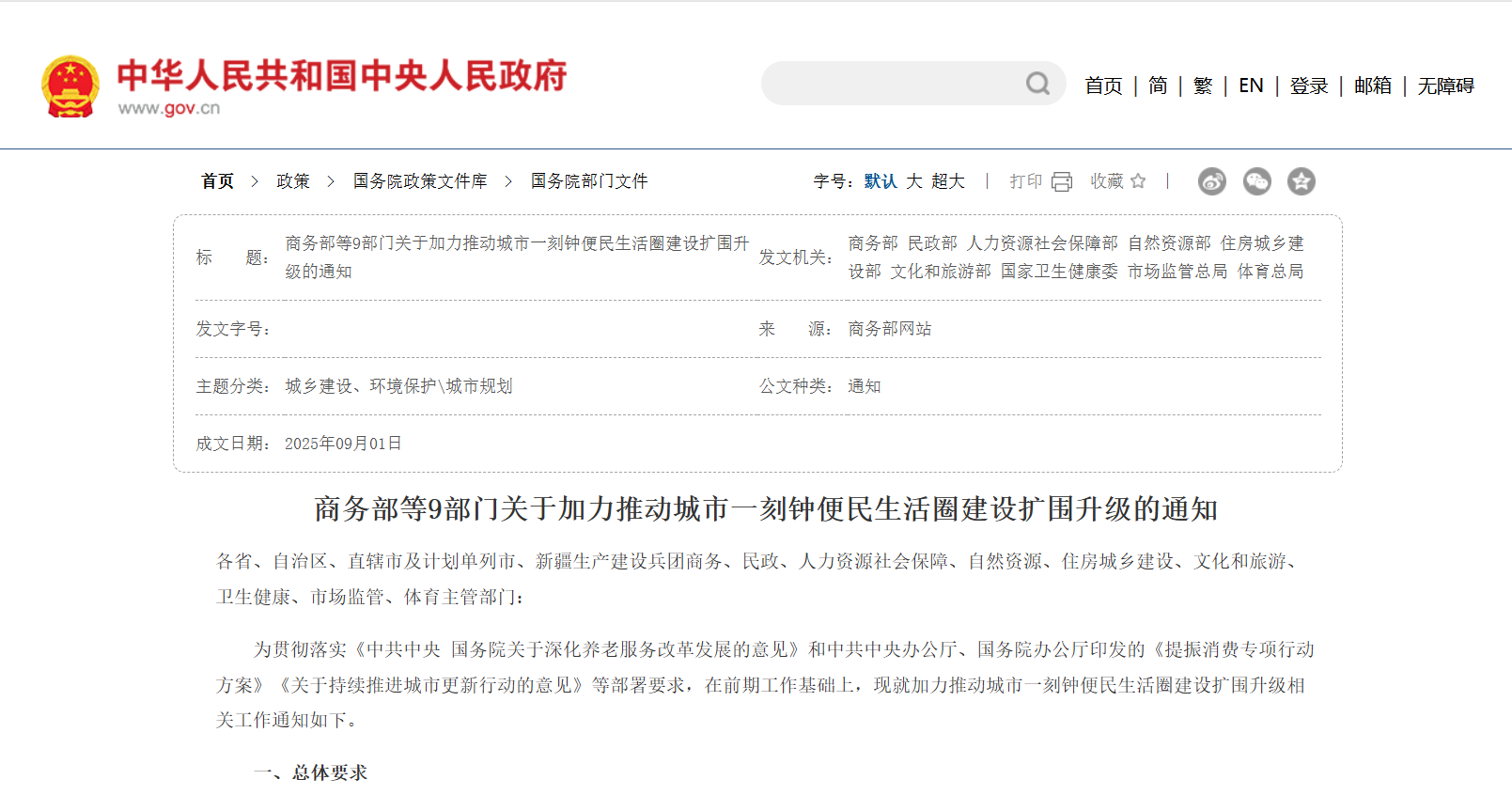The height and width of the screenshot is (795, 1512).
Task: Click the document type value 通知
Action: [865, 386]
